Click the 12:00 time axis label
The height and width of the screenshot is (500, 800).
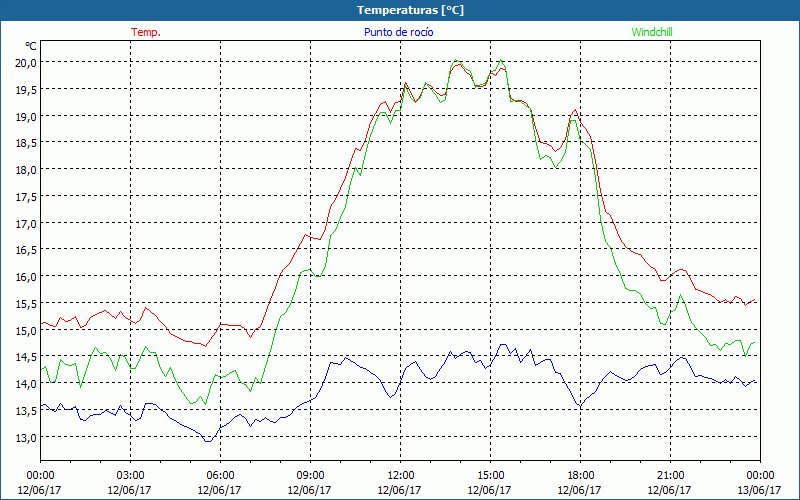pos(400,475)
